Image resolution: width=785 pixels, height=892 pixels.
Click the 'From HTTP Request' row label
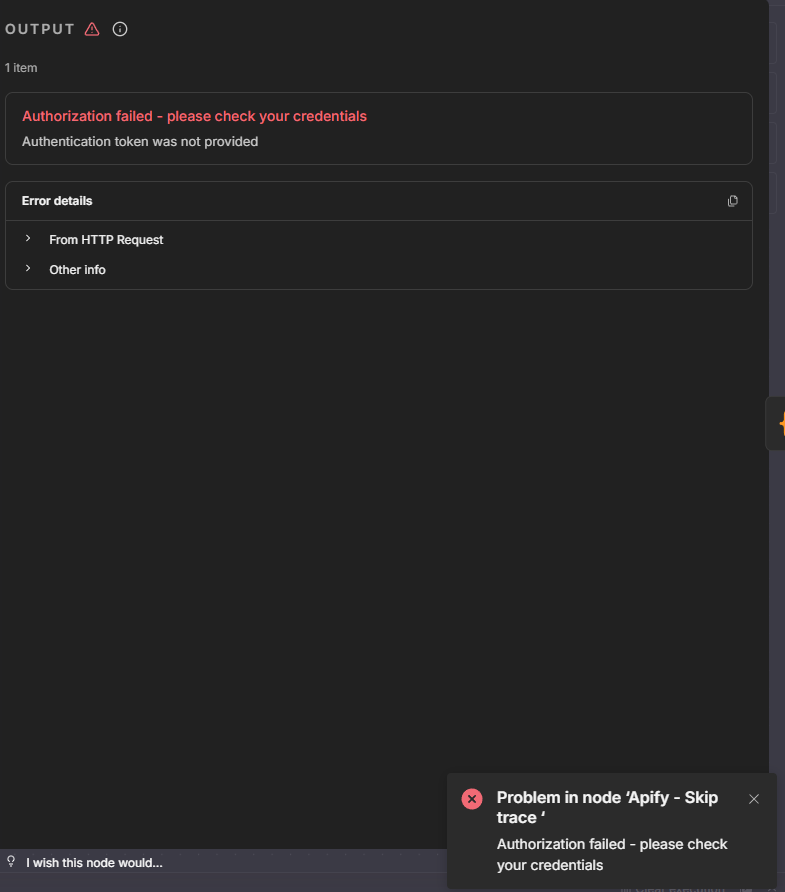[106, 240]
